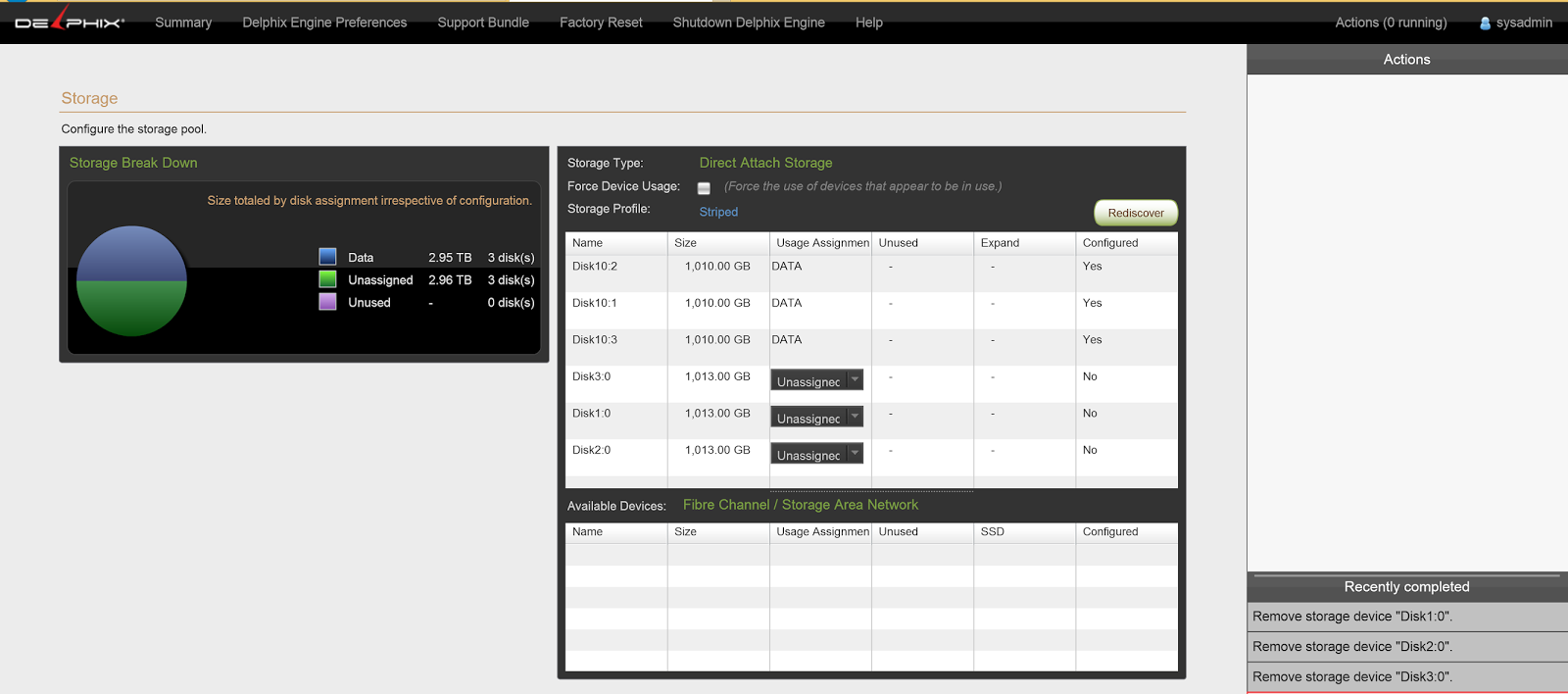Screen dimensions: 1568x694
Task: Click the Configured 'No' cell for Disk2:0
Action: 1090,450
